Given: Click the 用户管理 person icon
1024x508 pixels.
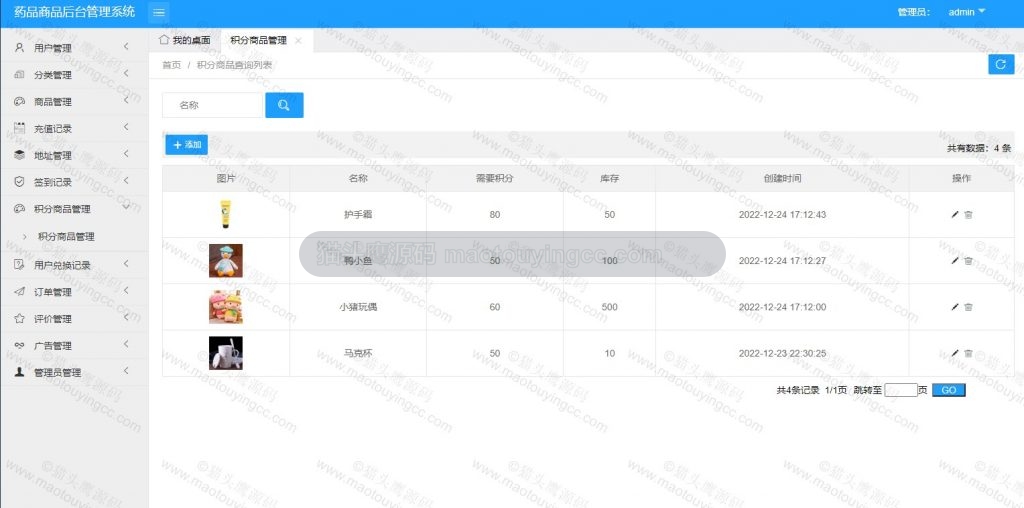Looking at the screenshot, I should 20,48.
